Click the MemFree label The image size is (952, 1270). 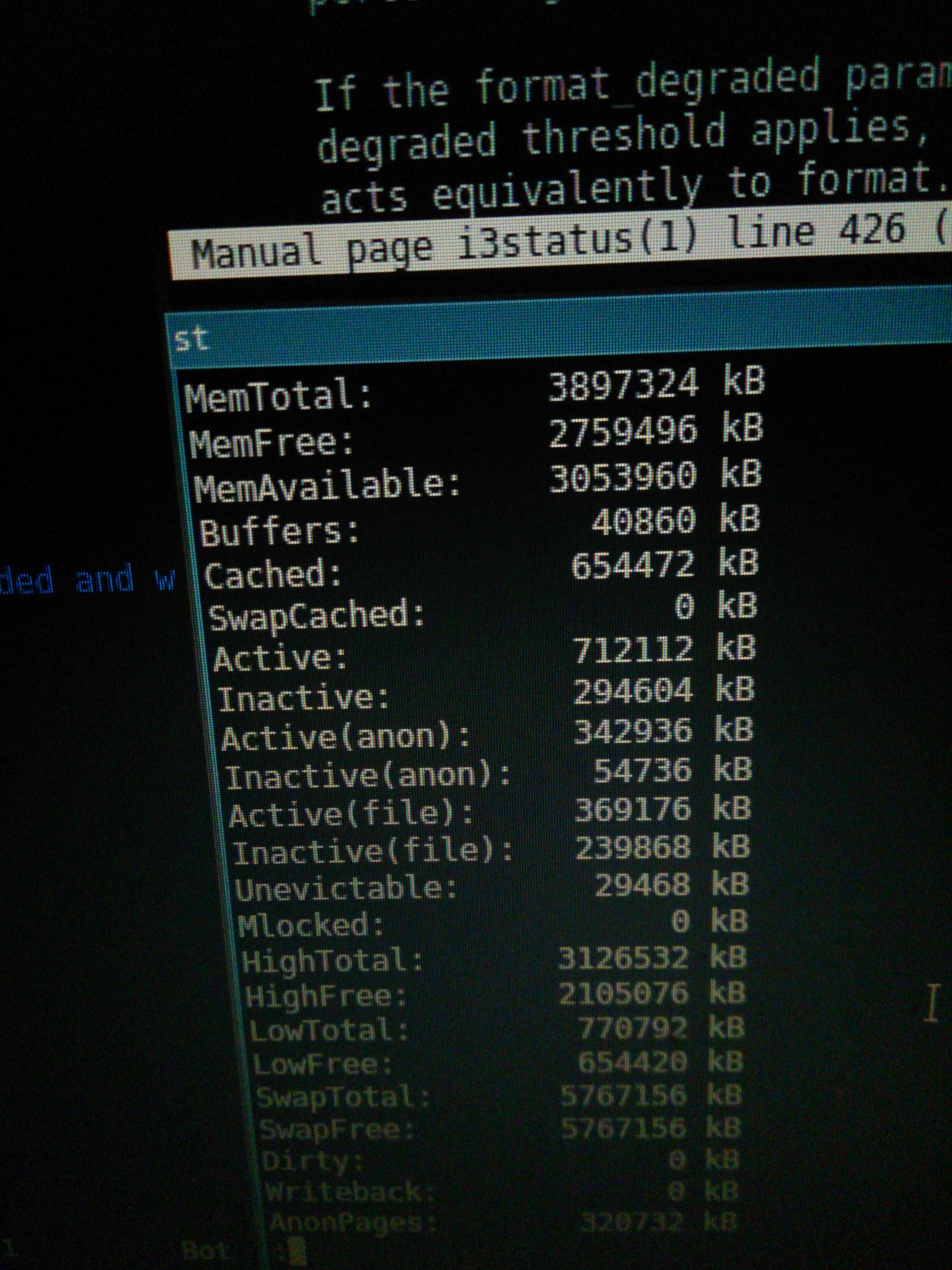click(x=271, y=443)
